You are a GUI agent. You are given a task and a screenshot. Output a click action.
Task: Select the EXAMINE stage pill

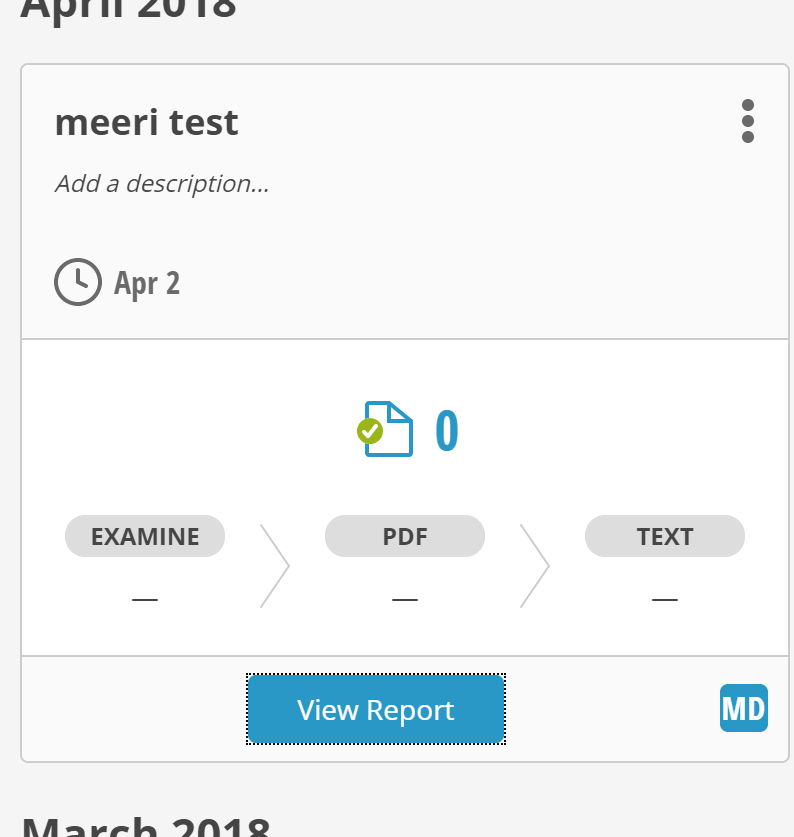point(145,536)
